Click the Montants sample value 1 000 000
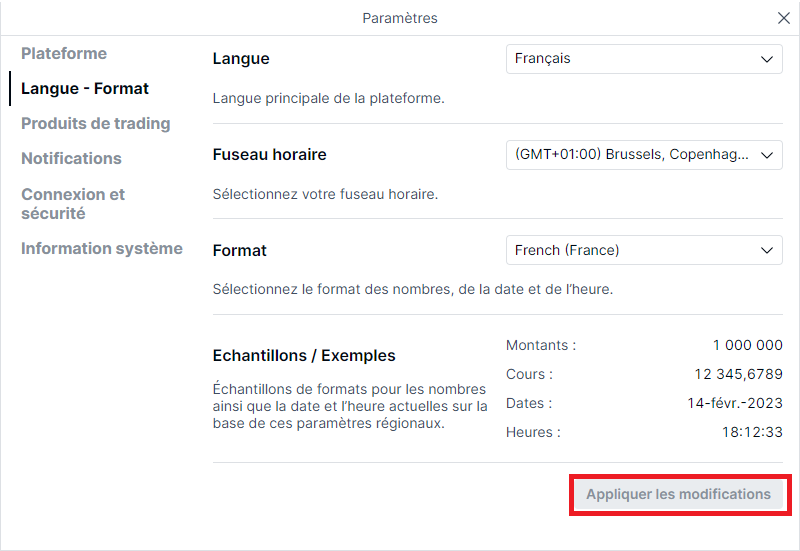The height and width of the screenshot is (551, 800). (747, 345)
